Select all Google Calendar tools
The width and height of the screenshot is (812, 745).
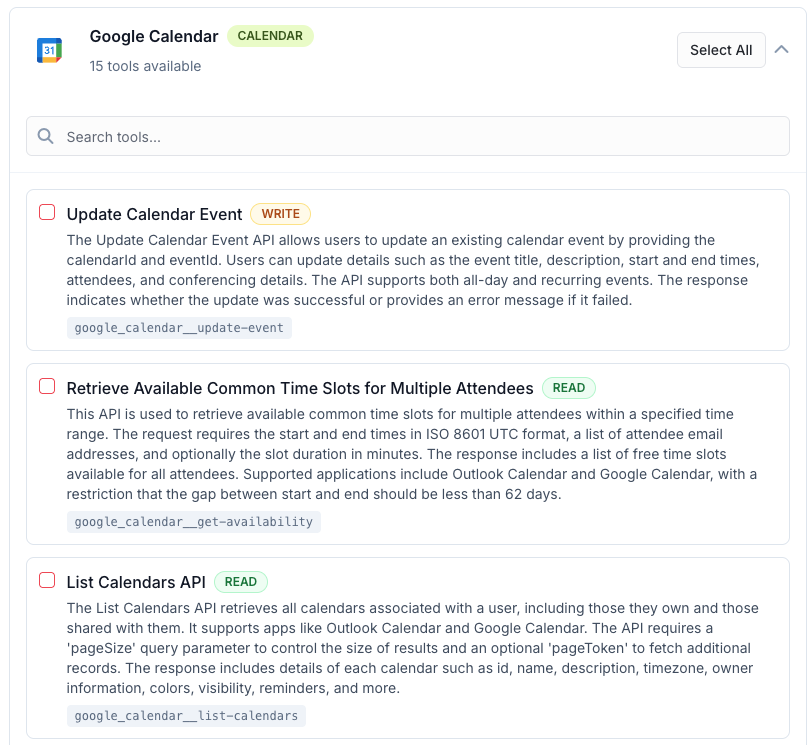[x=721, y=50]
